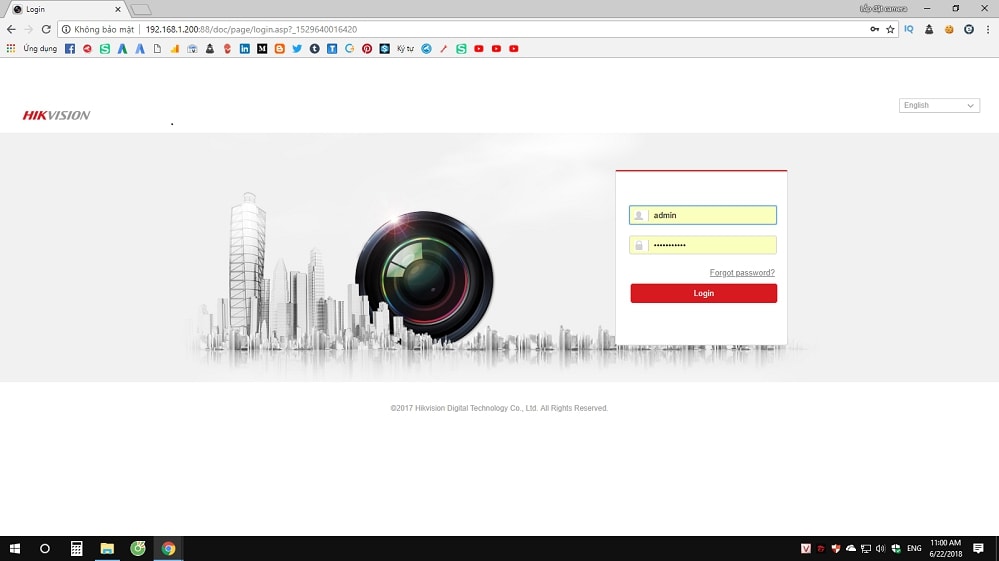This screenshot has height=561, width=999.
Task: Reload the login page
Action: coord(46,29)
